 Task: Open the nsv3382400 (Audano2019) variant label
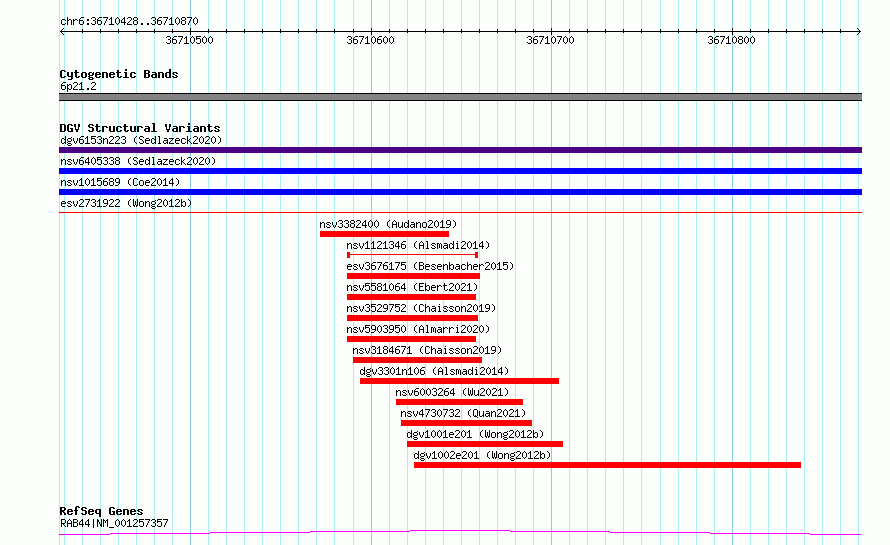(388, 224)
